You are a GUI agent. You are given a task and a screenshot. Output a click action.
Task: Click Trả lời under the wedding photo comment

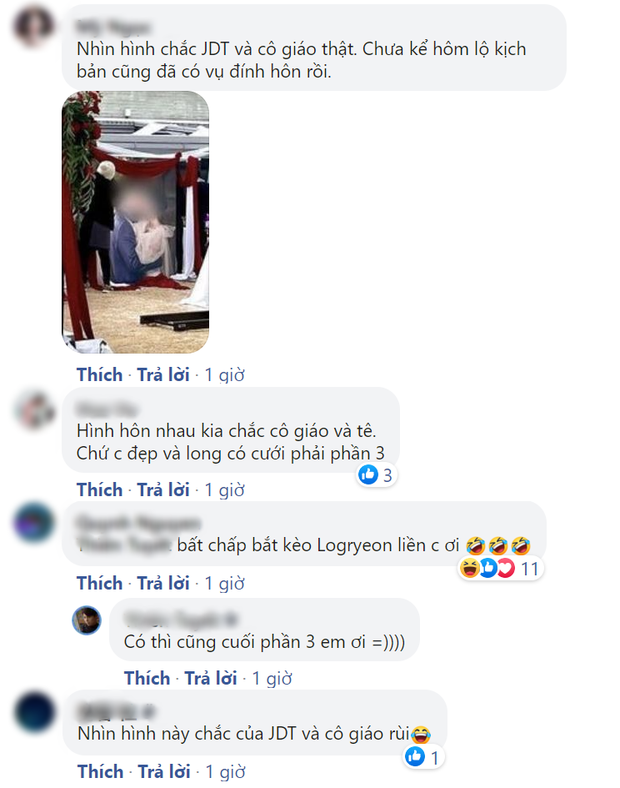pyautogui.click(x=163, y=375)
